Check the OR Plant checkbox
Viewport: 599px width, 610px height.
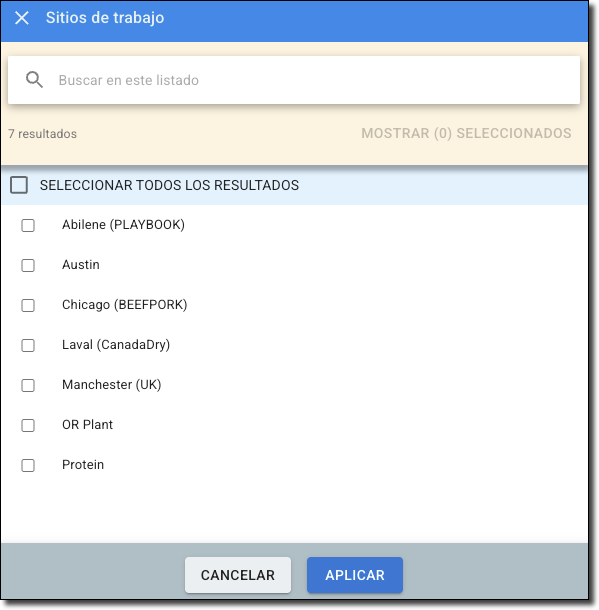click(x=28, y=425)
